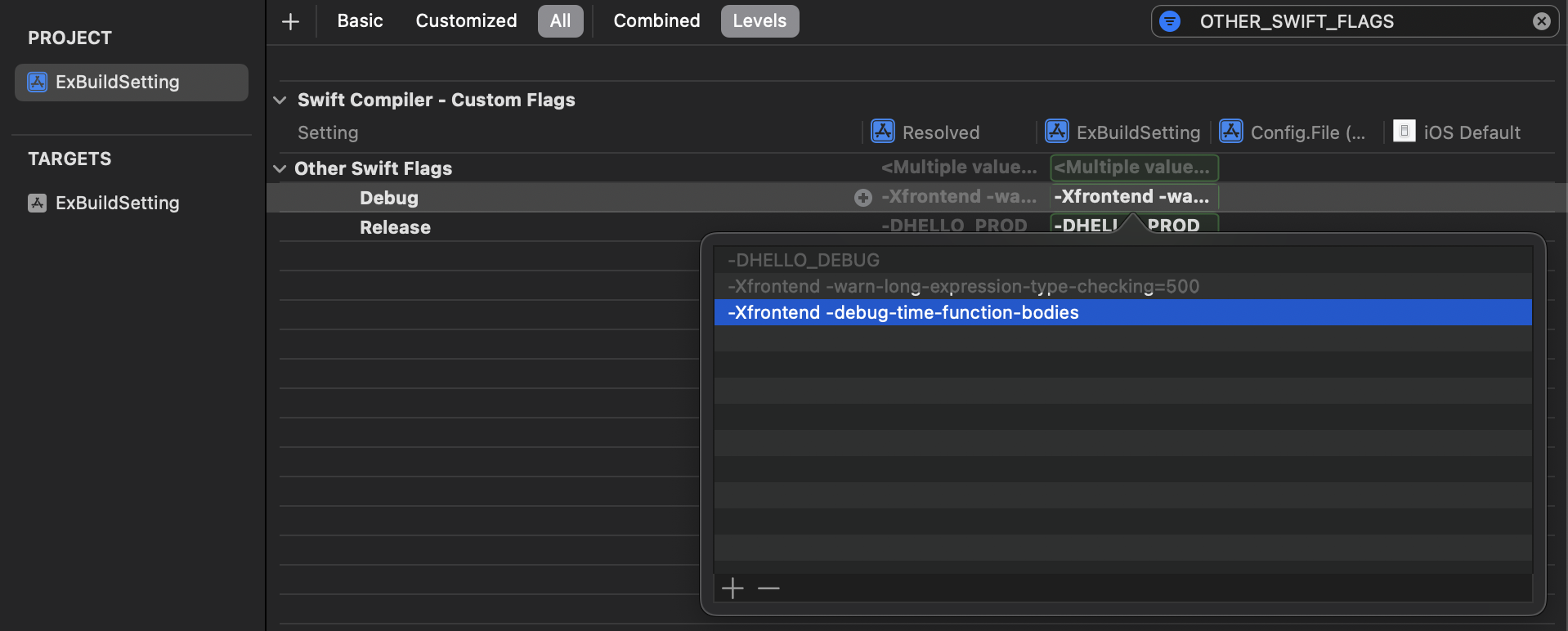
Task: Collapse the Other Swift Flags row
Action: pos(280,168)
